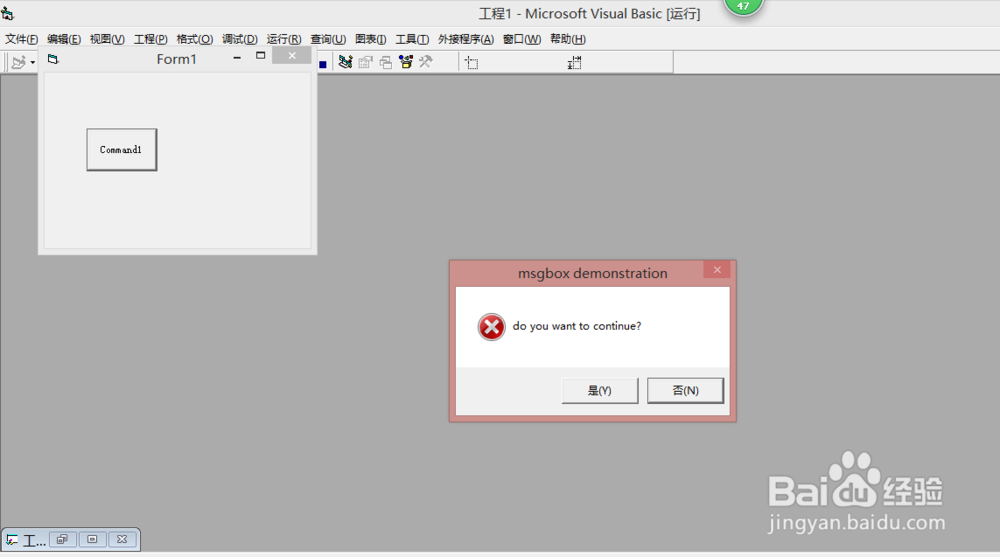Open the 格式(O) menu

point(195,39)
